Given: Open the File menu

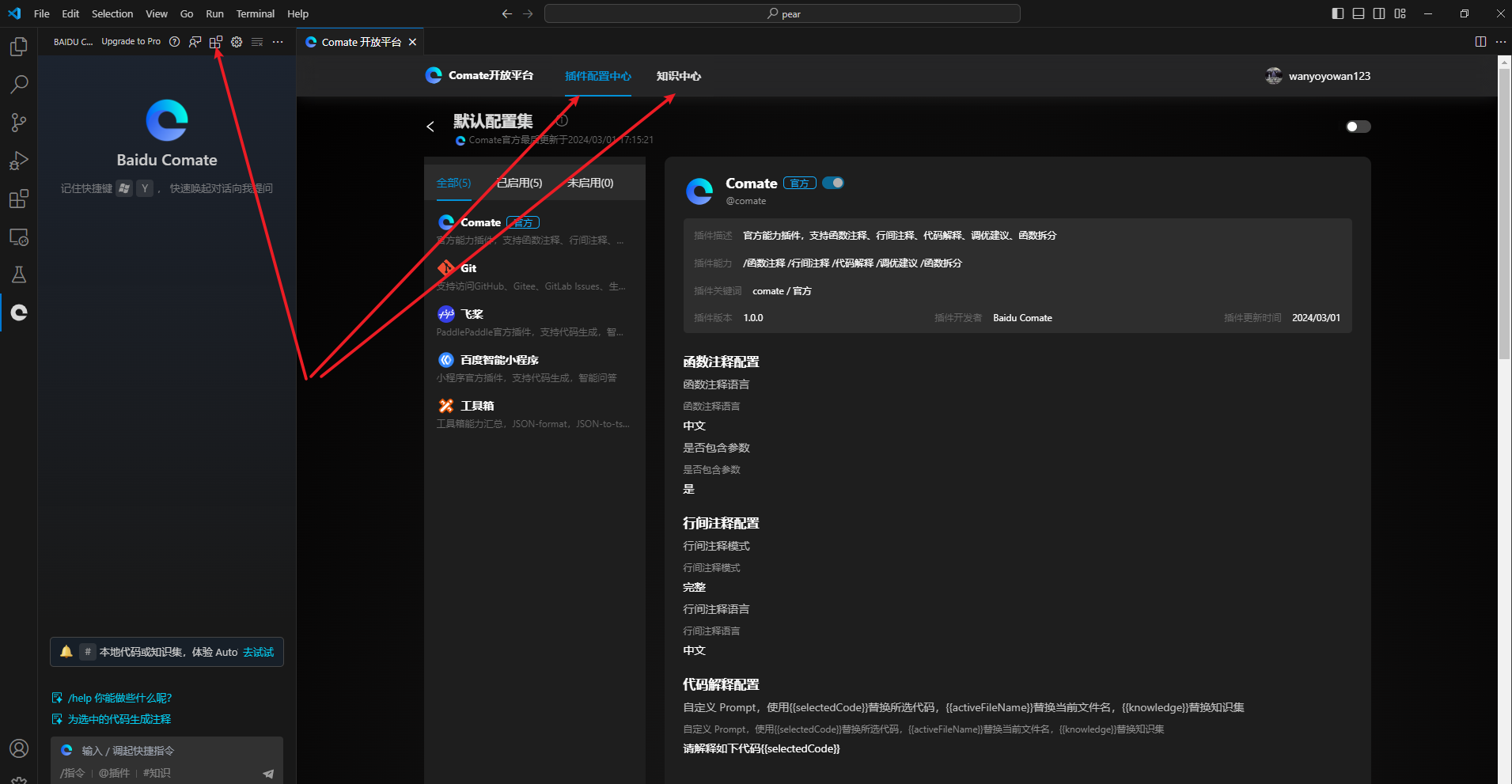Looking at the screenshot, I should click(x=42, y=13).
